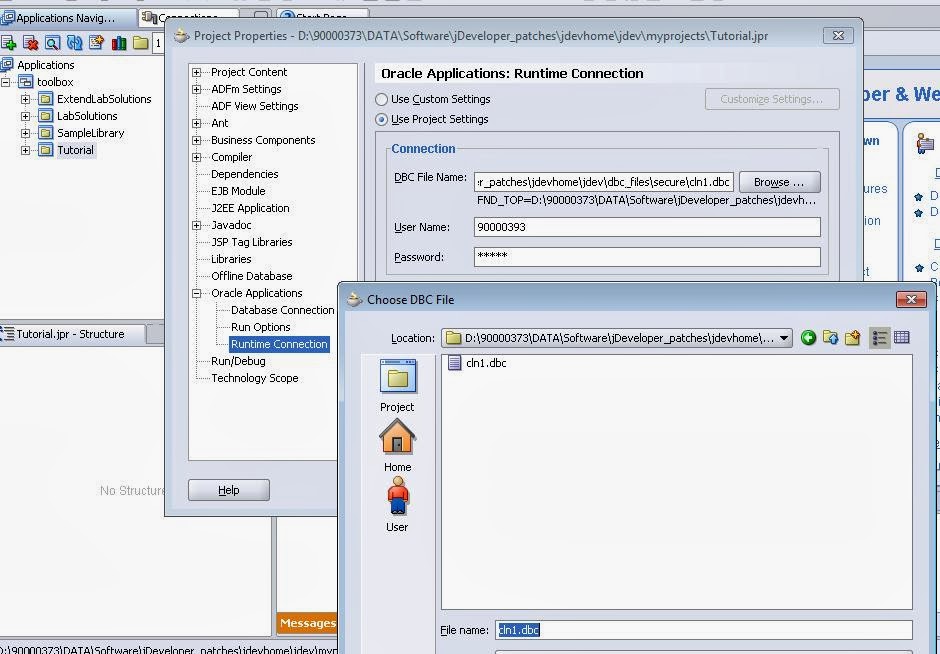The width and height of the screenshot is (940, 654).
Task: Open the Messages tab
Action: click(x=307, y=623)
